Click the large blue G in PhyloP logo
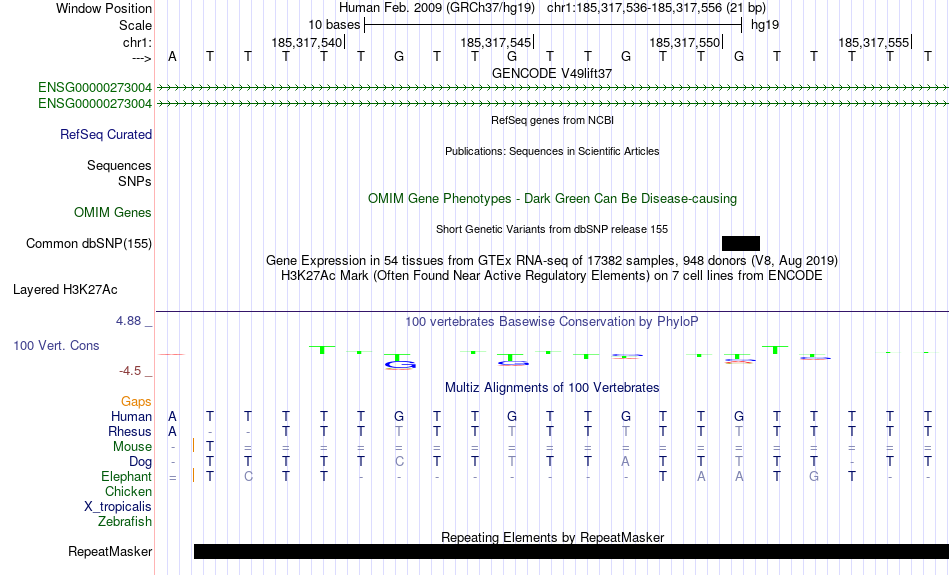 coord(400,364)
